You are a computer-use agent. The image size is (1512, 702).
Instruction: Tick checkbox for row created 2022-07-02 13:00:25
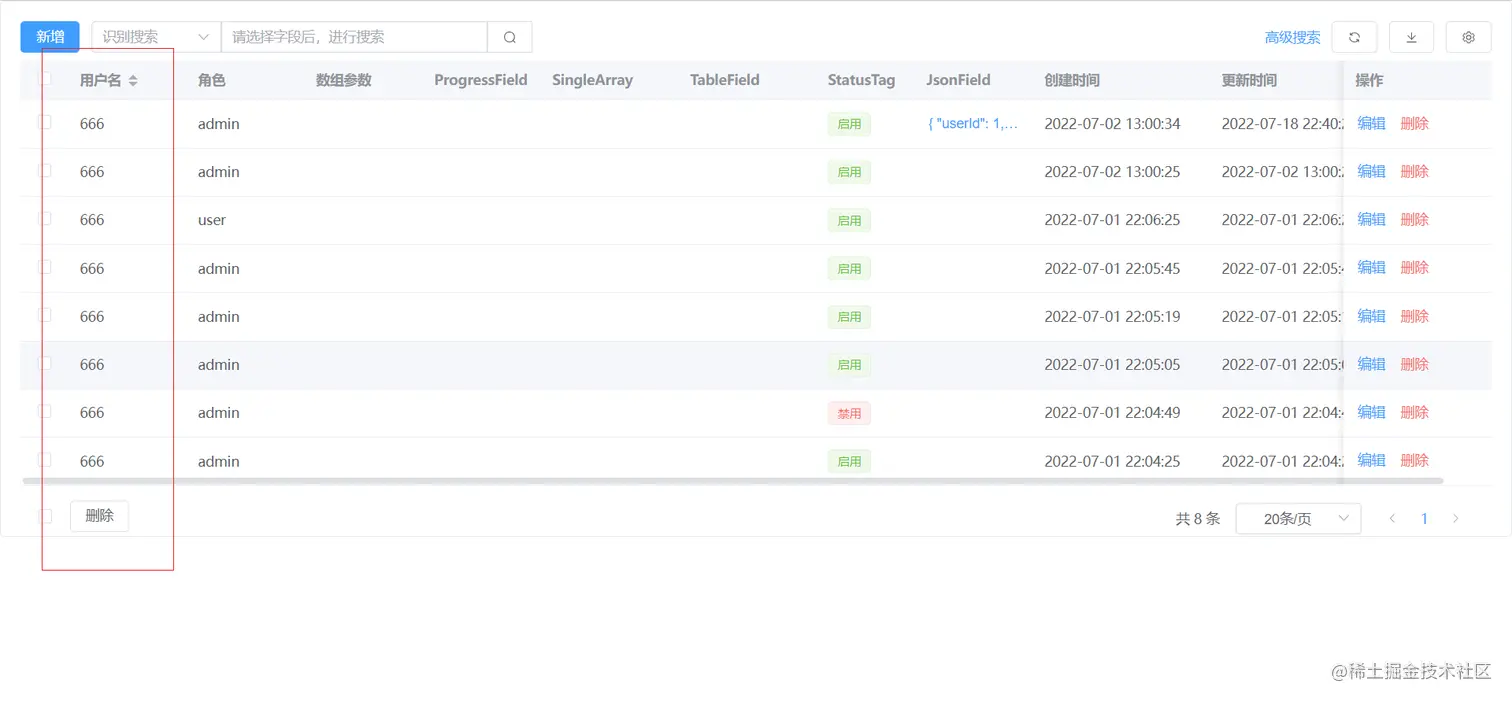coord(45,170)
